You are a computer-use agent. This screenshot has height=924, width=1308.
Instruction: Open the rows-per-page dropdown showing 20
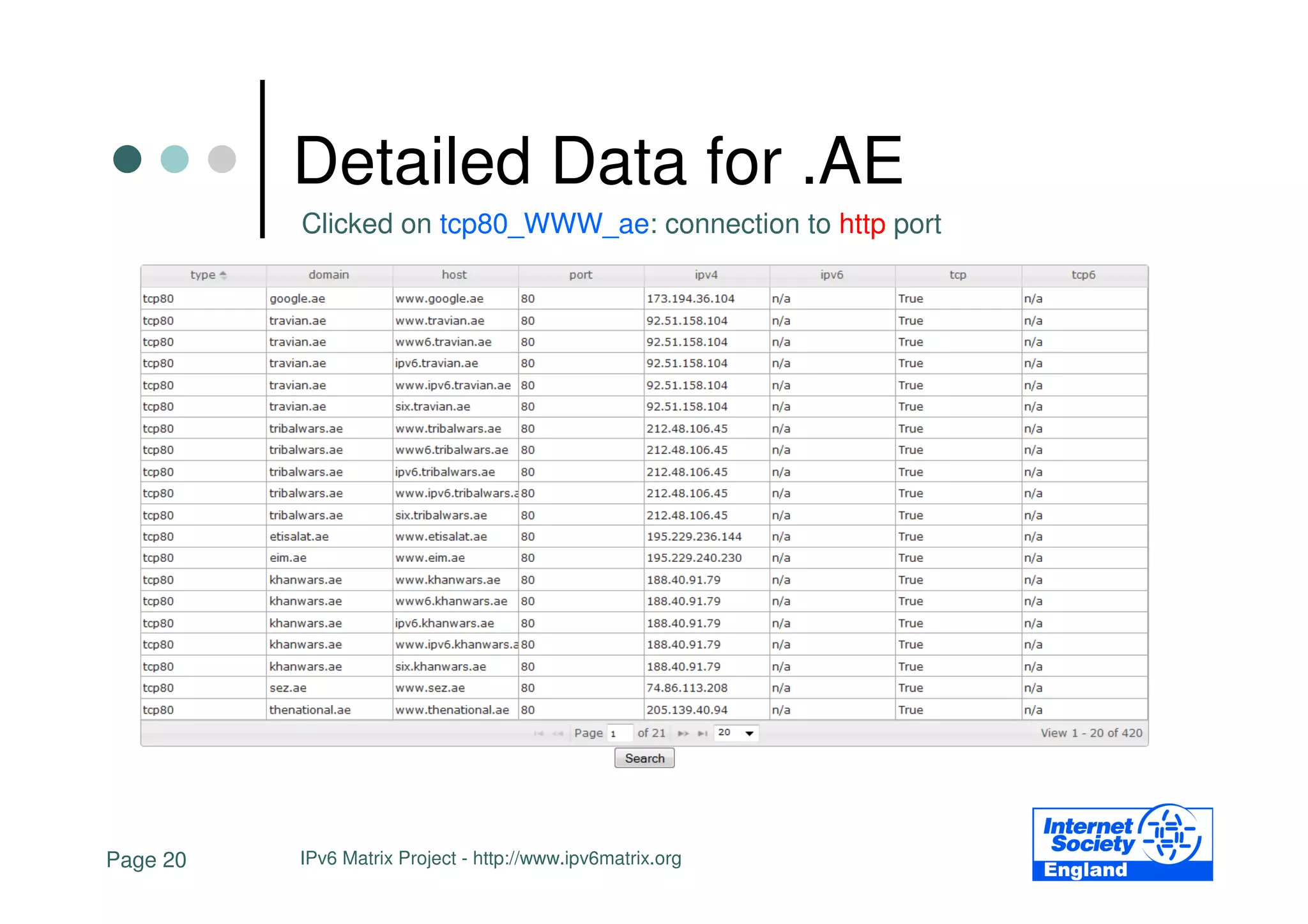[736, 733]
